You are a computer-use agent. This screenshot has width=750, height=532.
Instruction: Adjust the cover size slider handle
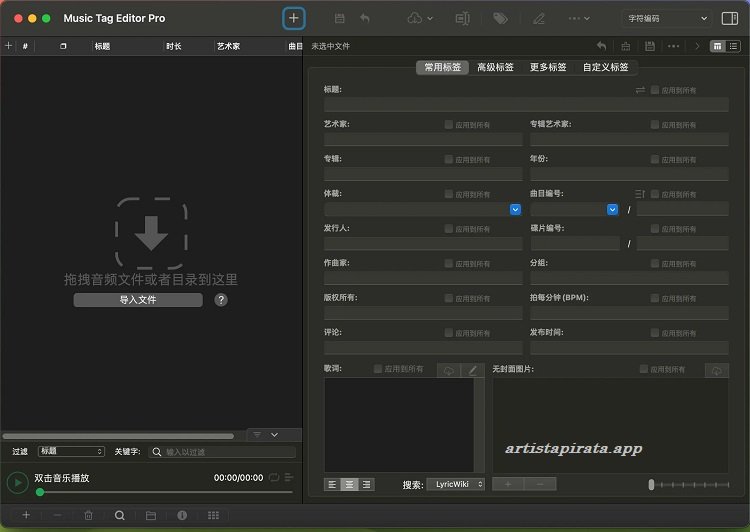point(651,485)
